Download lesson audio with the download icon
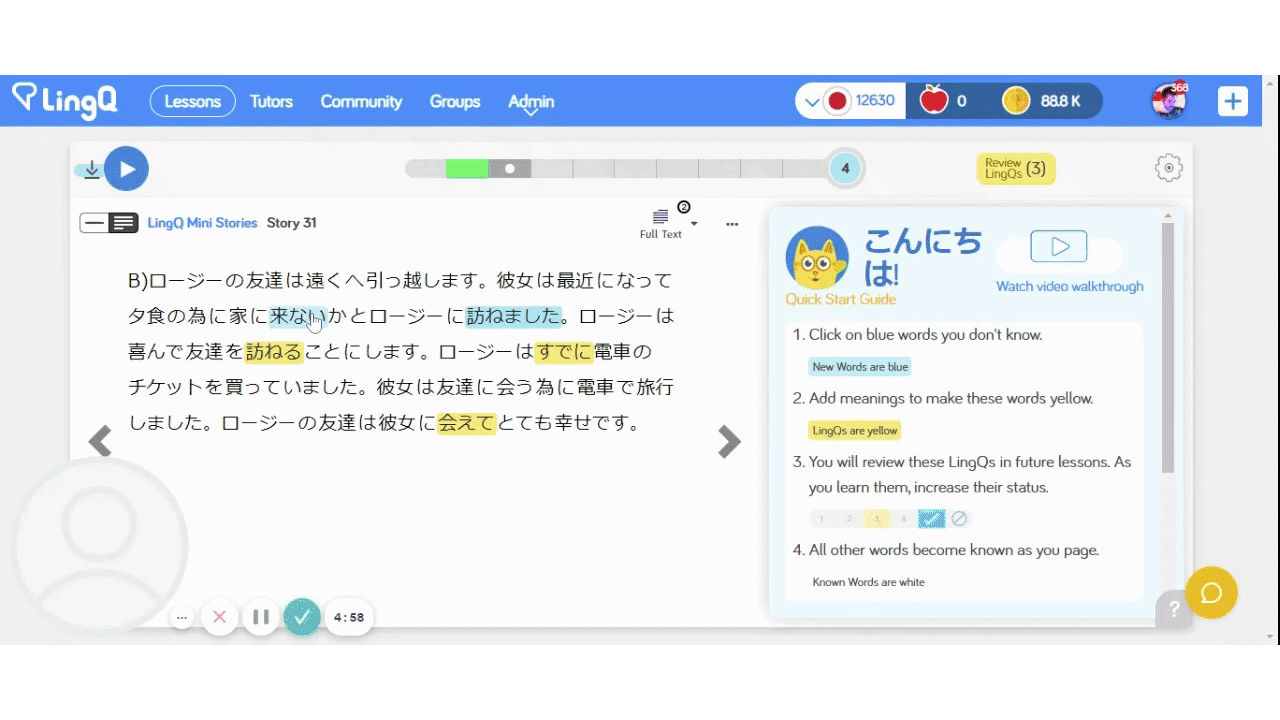1280x720 pixels. 91,170
